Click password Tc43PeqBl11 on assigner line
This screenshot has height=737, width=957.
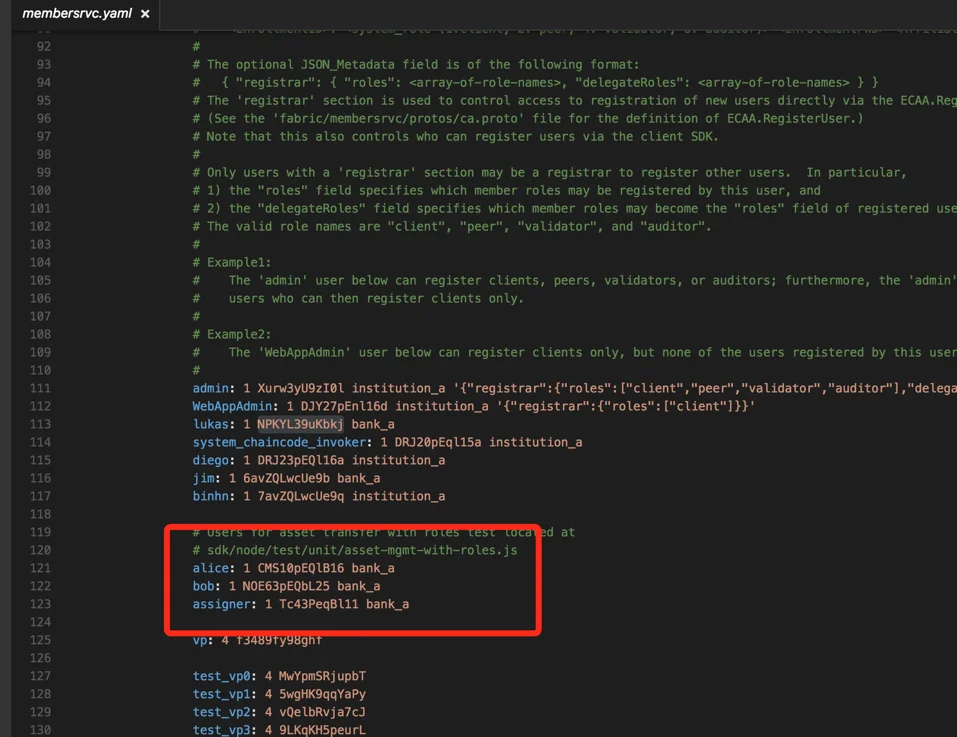(319, 604)
